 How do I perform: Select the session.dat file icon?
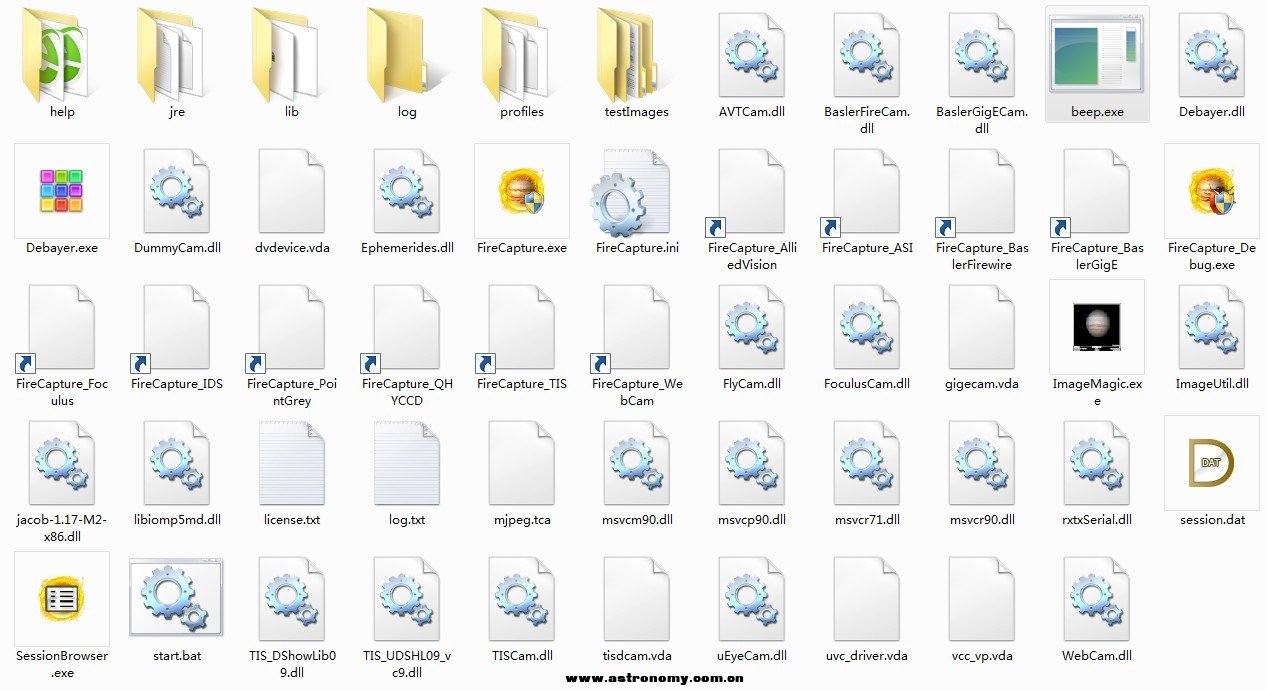(1212, 463)
